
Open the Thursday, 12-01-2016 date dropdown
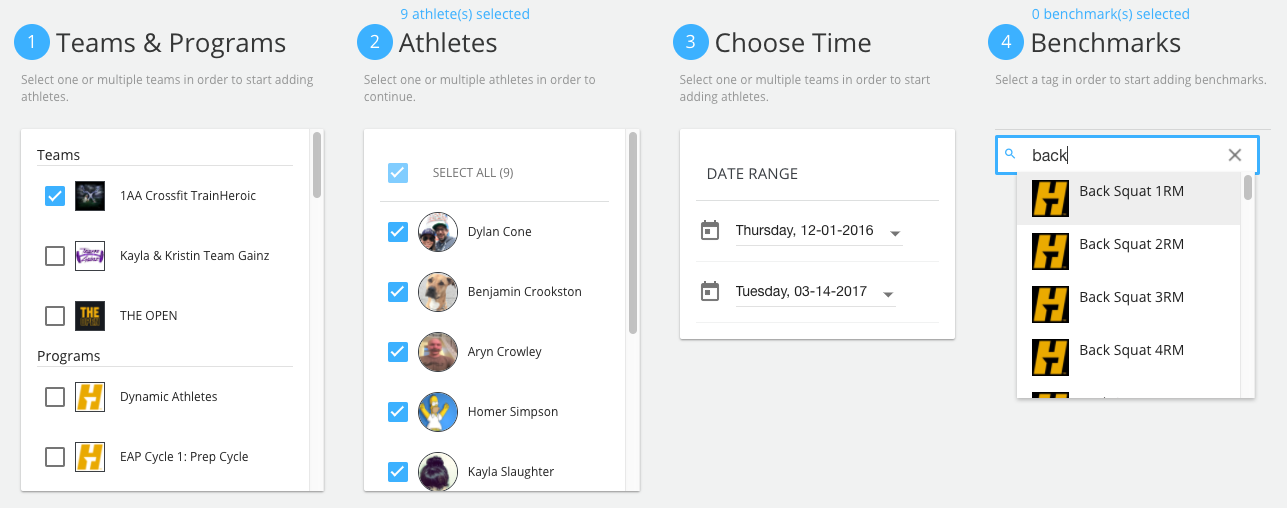pyautogui.click(x=818, y=231)
